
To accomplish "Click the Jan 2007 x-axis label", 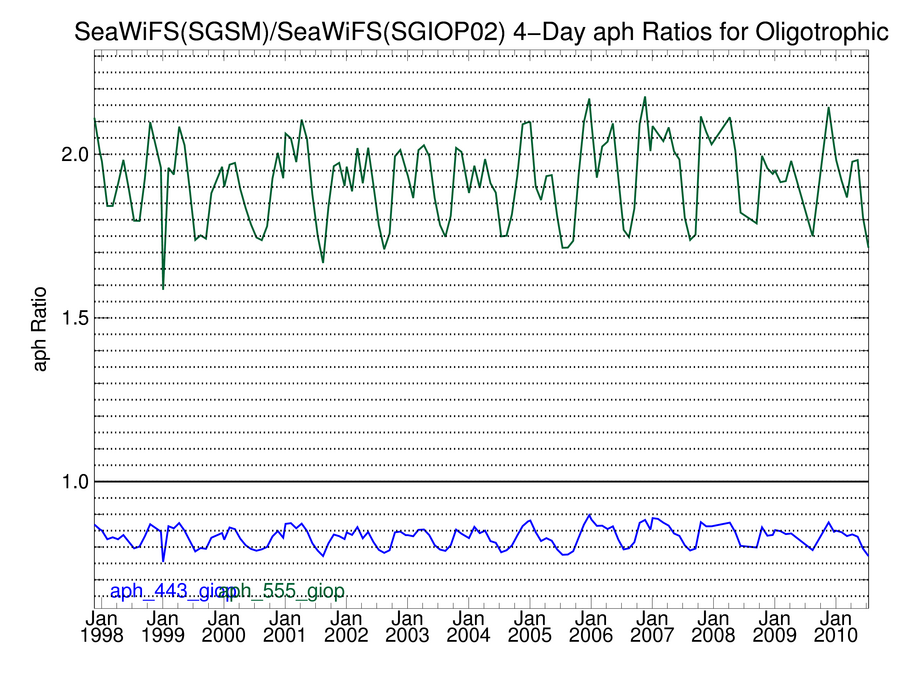I will tap(652, 627).
